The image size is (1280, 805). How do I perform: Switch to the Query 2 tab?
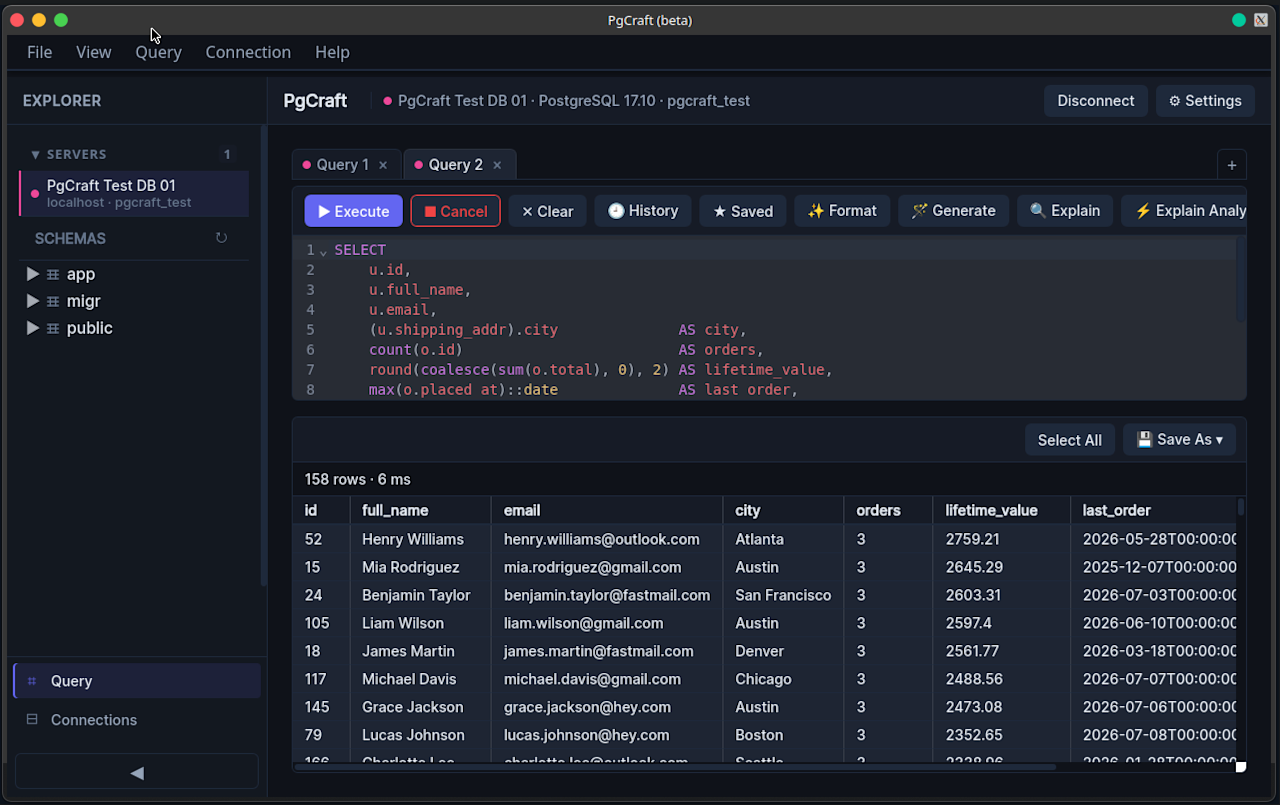click(x=460, y=165)
